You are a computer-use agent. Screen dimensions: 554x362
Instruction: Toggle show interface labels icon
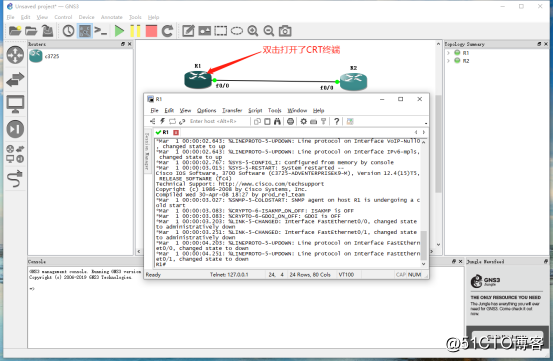(85, 31)
